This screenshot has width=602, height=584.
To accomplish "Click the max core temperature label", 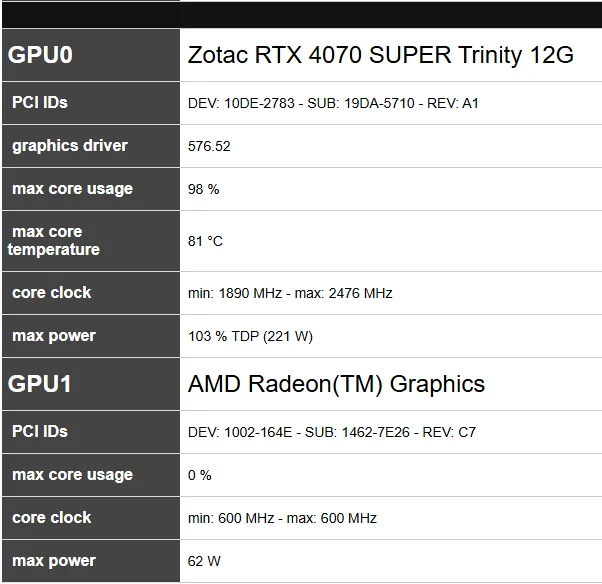I will click(55, 241).
